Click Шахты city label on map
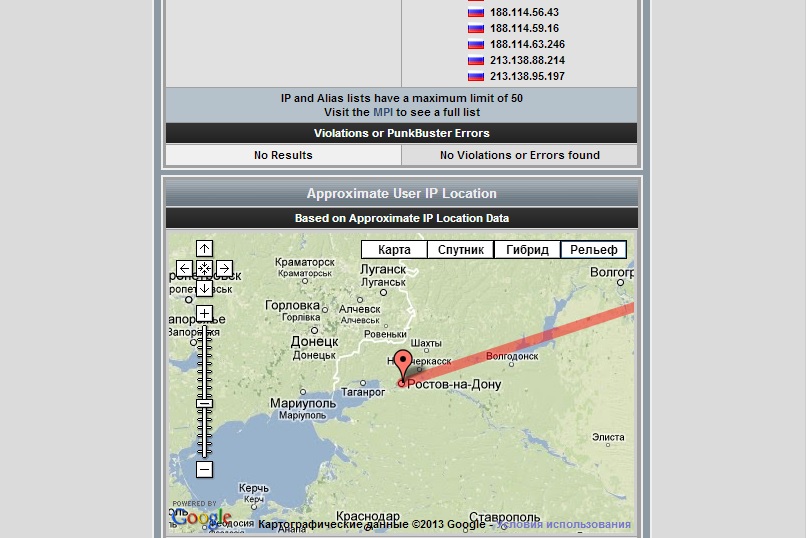Viewport: 806px width, 538px height. coord(426,343)
